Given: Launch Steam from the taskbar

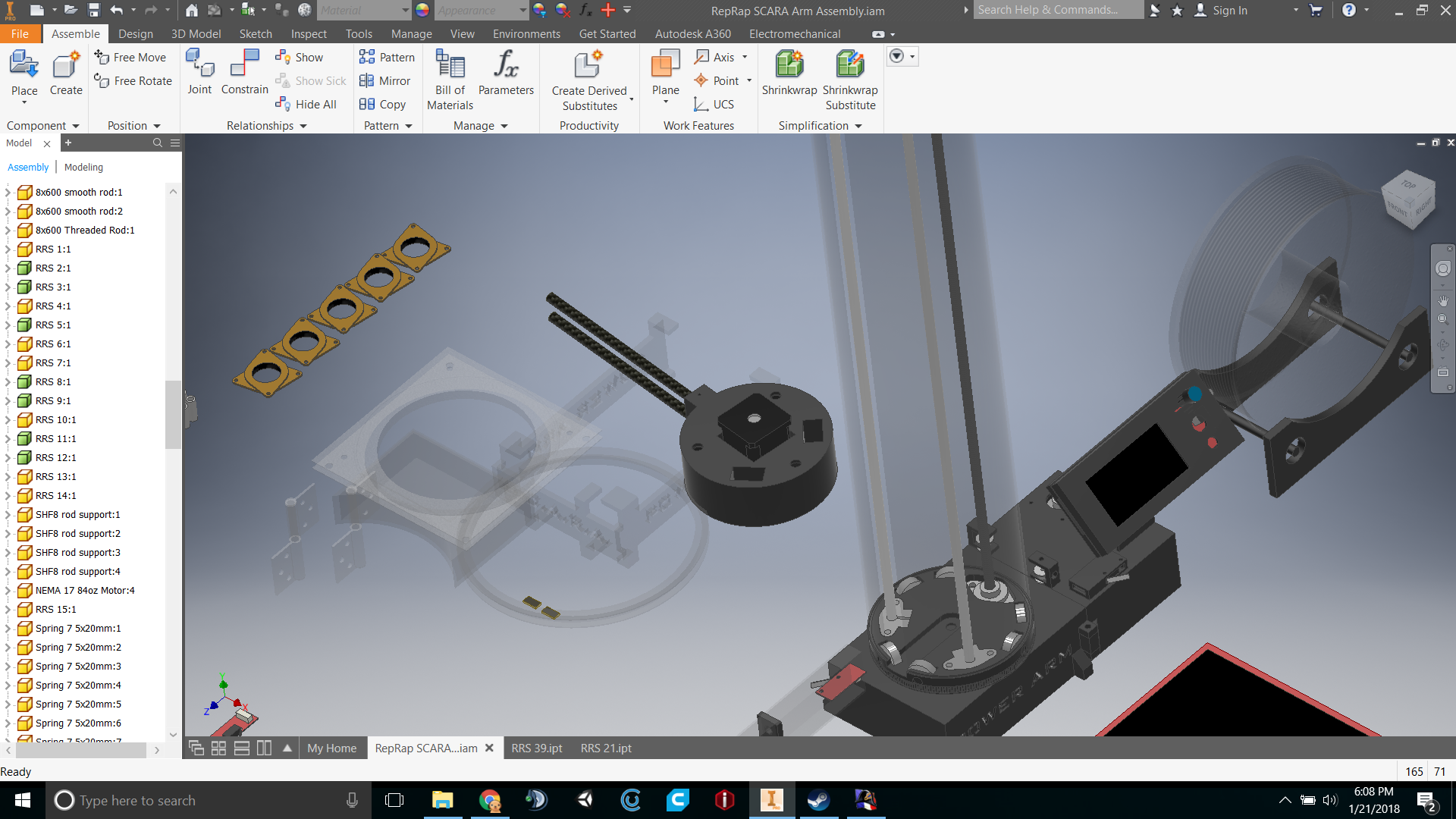Looking at the screenshot, I should [x=819, y=800].
